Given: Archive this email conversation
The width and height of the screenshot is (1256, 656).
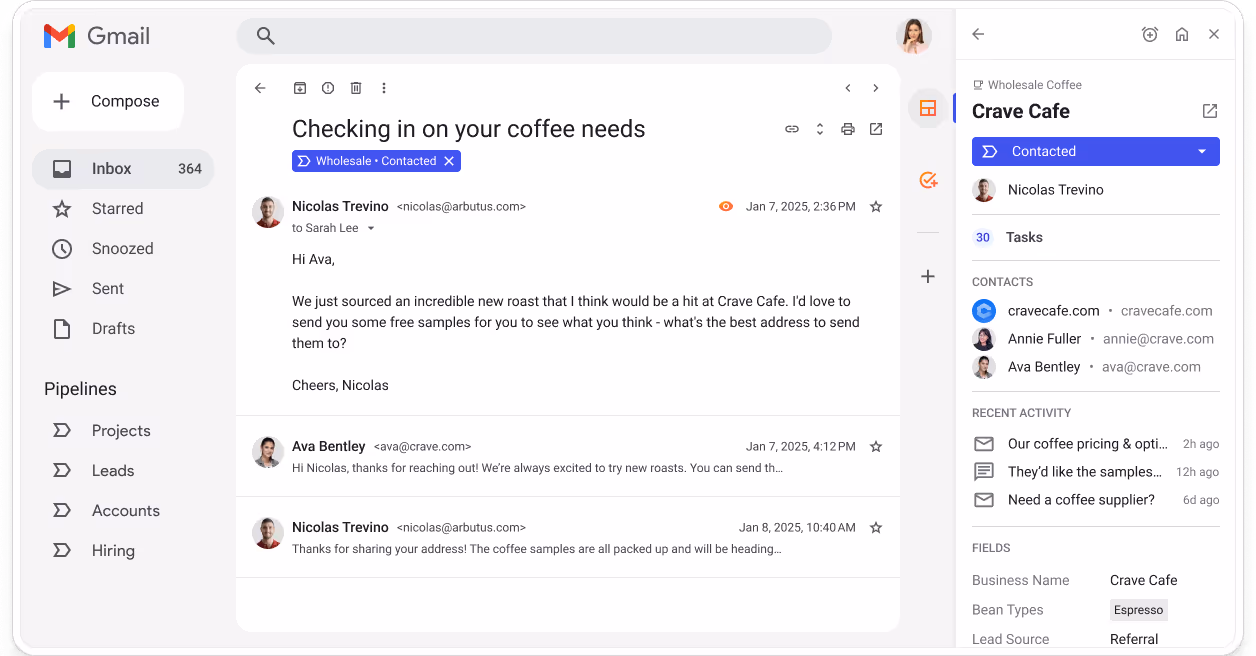Looking at the screenshot, I should [x=299, y=88].
